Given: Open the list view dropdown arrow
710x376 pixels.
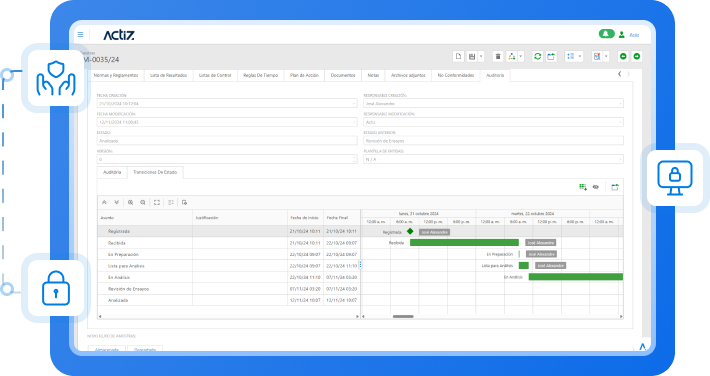Looking at the screenshot, I should 580,56.
